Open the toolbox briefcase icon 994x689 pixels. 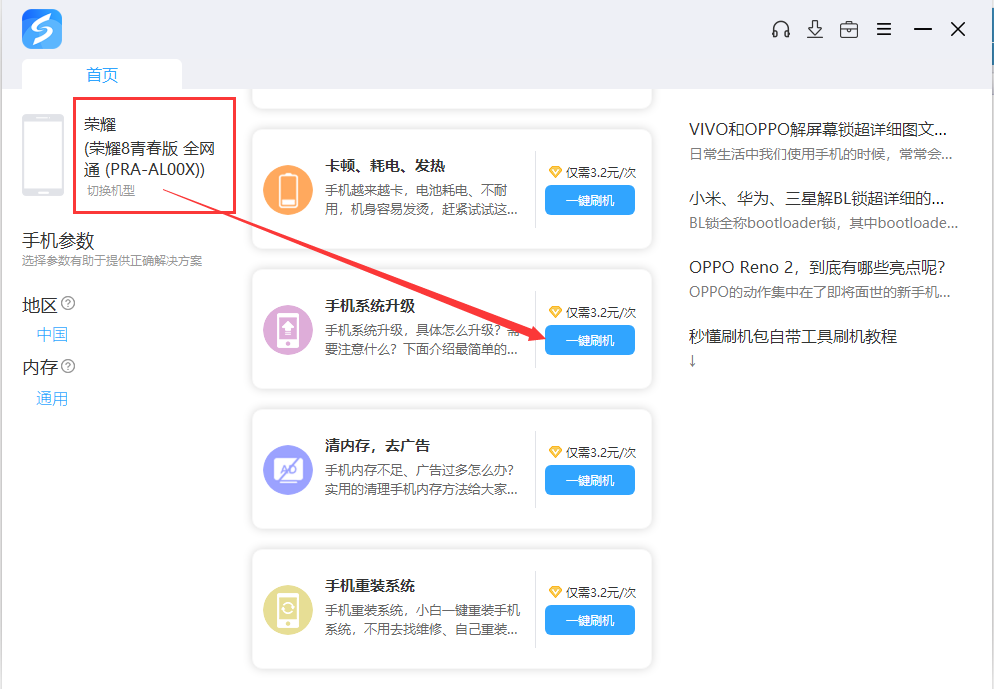coord(849,29)
